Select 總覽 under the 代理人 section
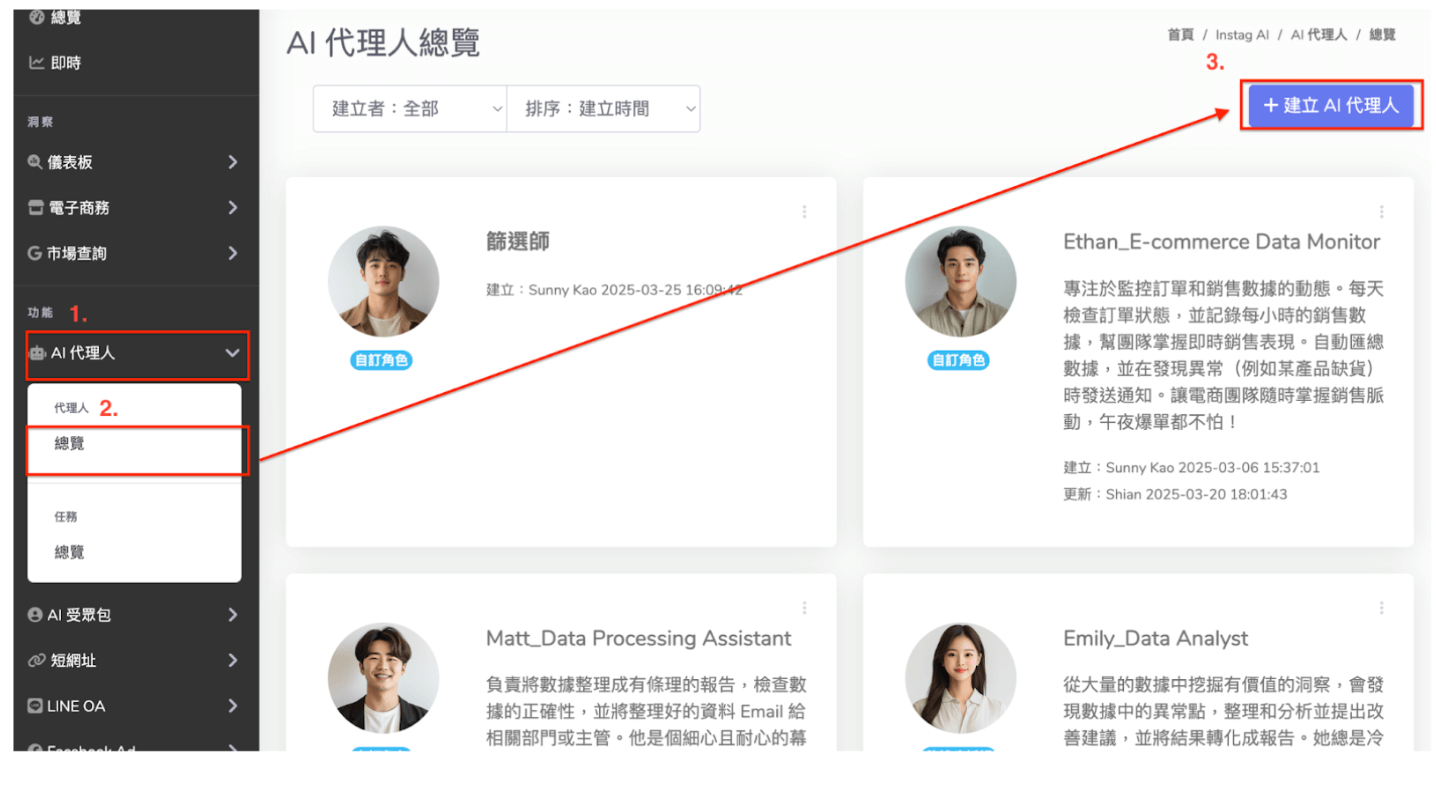 pyautogui.click(x=70, y=444)
